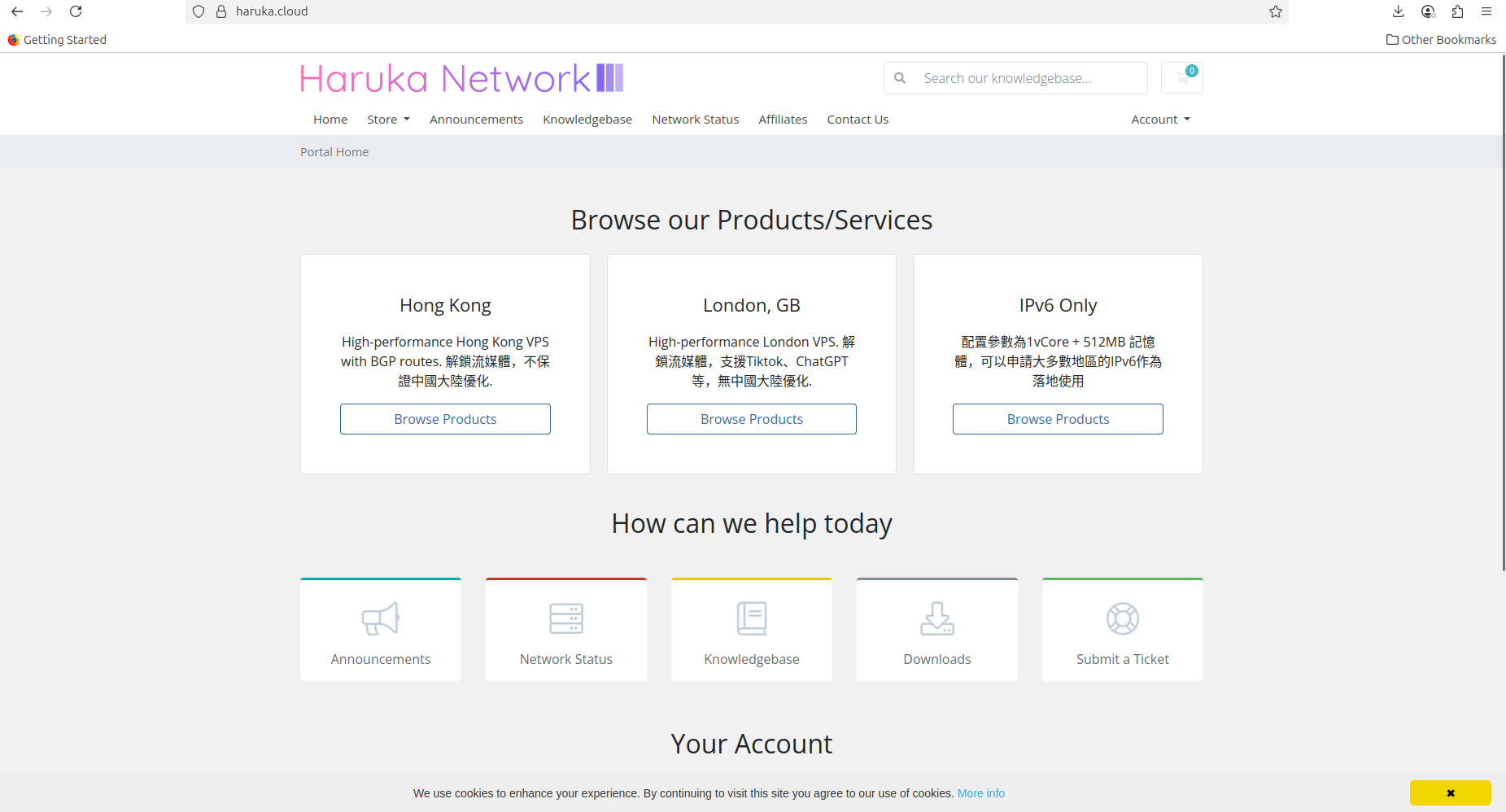Focus the knowledgebase search field
1506x812 pixels.
pyautogui.click(x=1030, y=78)
